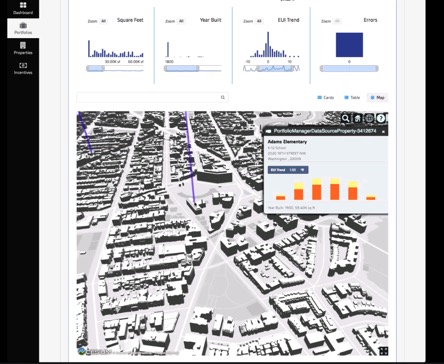The height and width of the screenshot is (364, 444).
Task: Click the Errors chart range slider
Action: pyautogui.click(x=349, y=68)
